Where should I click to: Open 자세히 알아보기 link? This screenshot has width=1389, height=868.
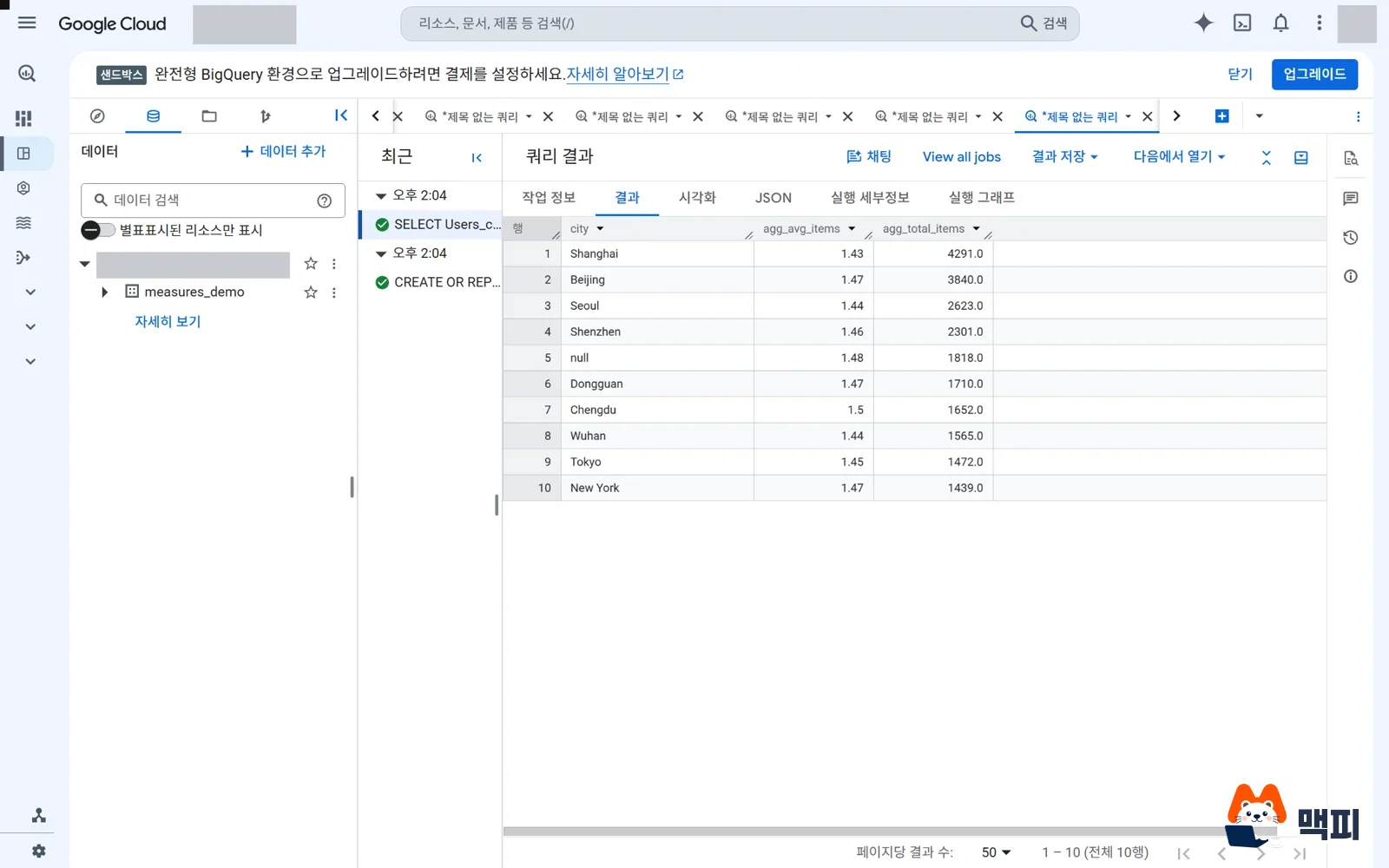625,74
